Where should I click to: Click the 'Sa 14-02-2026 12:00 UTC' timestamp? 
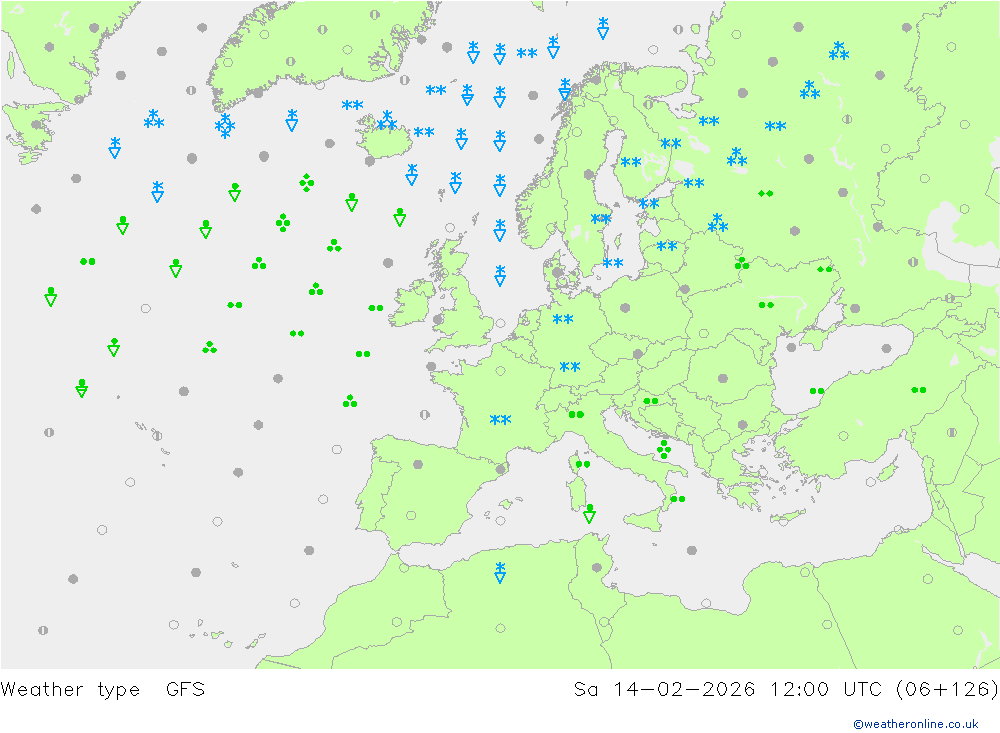727,690
